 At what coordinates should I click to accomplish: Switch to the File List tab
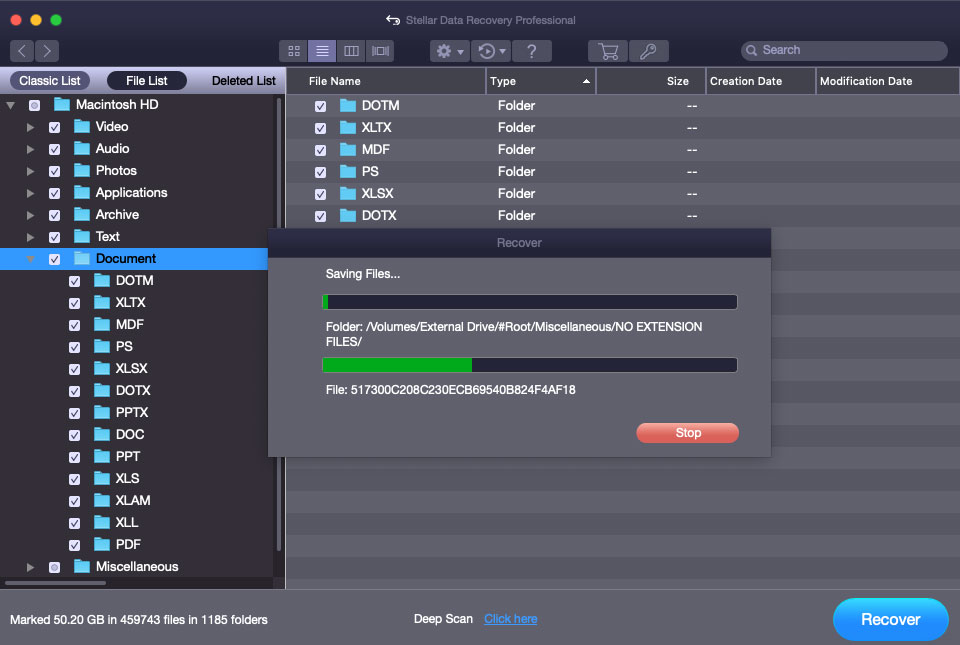tap(146, 81)
